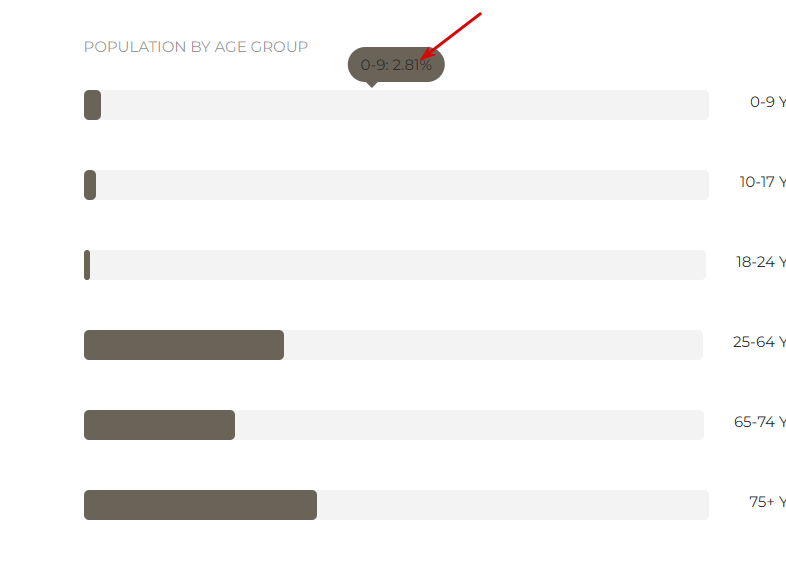Click the empty gray track of the 10-17 bar
Viewport: 786px width, 570px height.
(x=403, y=185)
